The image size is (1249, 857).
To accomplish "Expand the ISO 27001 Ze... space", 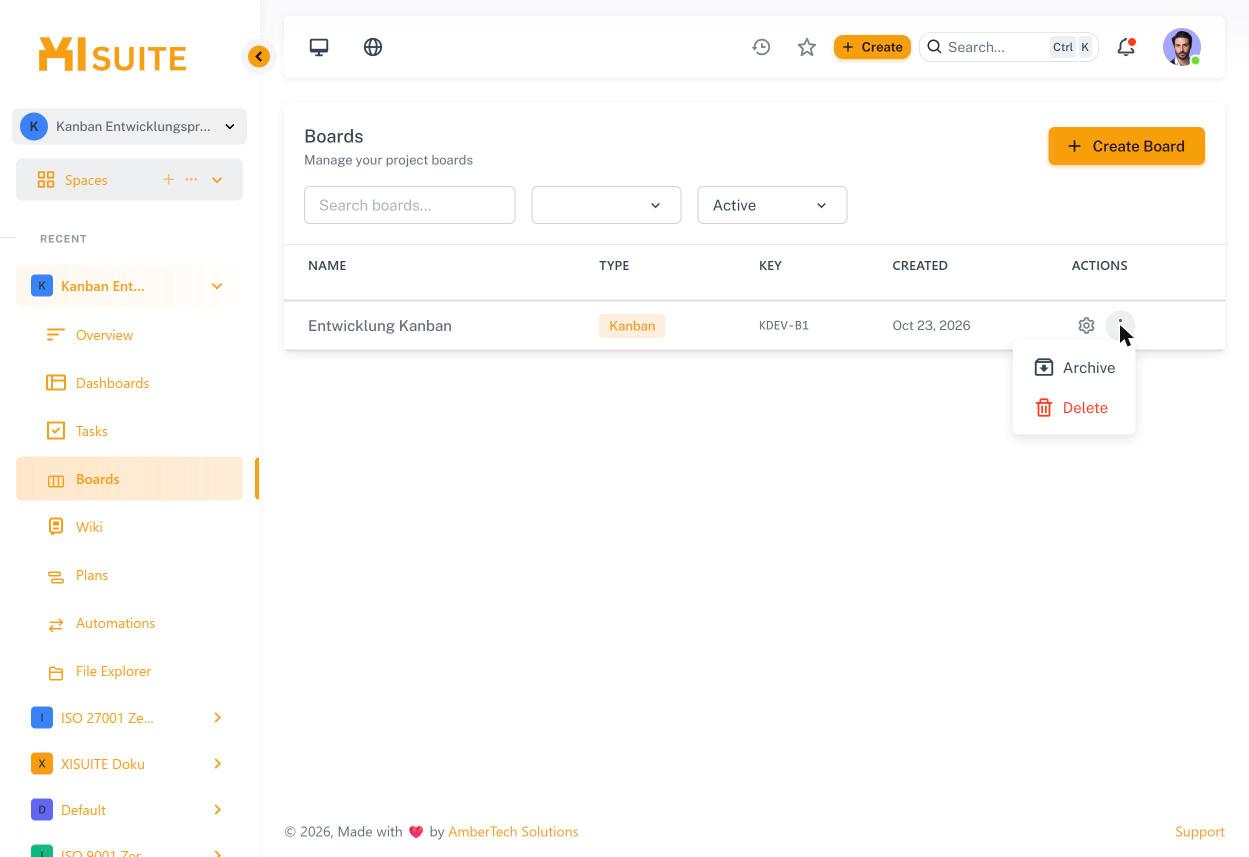I will (217, 718).
